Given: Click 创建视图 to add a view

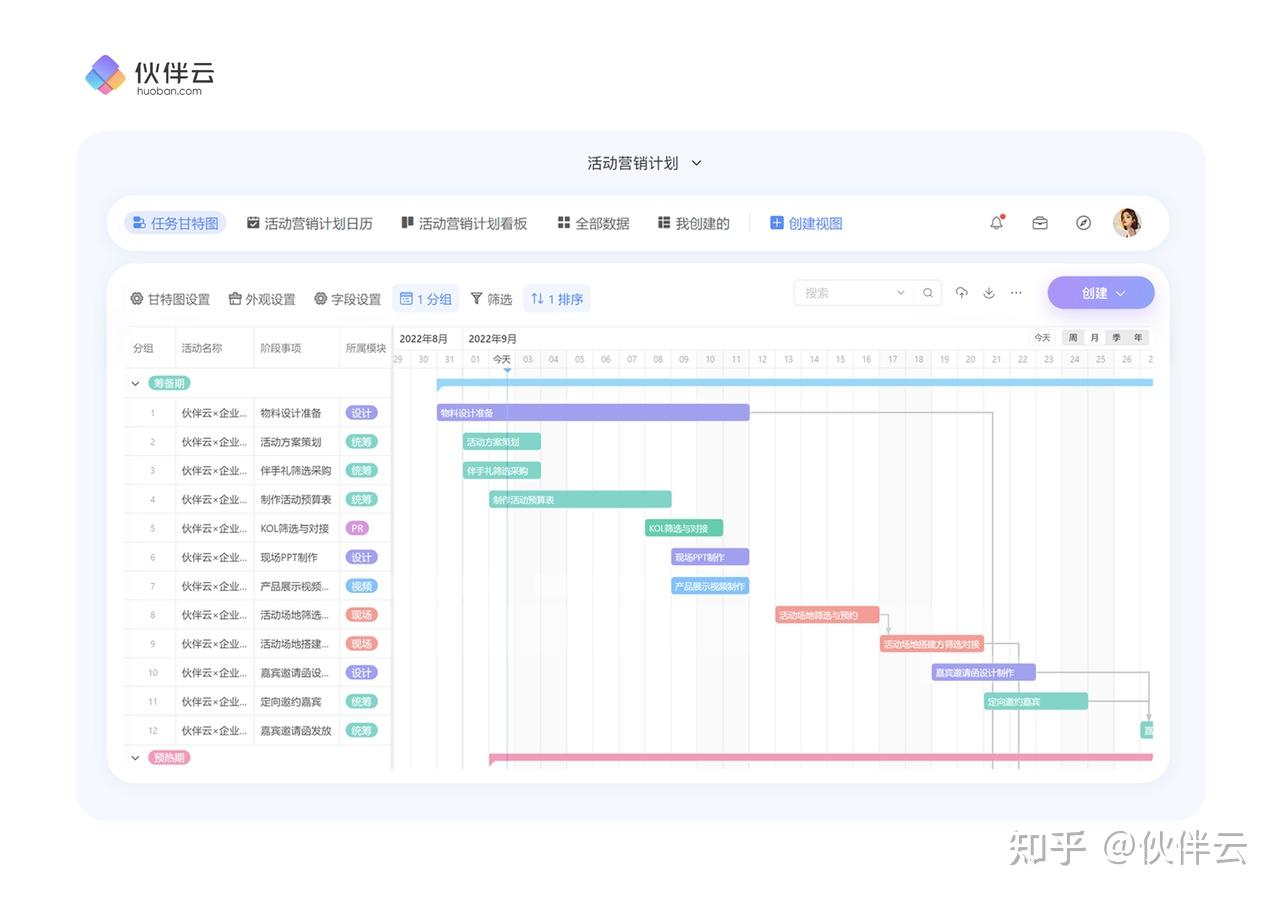Looking at the screenshot, I should [x=806, y=223].
